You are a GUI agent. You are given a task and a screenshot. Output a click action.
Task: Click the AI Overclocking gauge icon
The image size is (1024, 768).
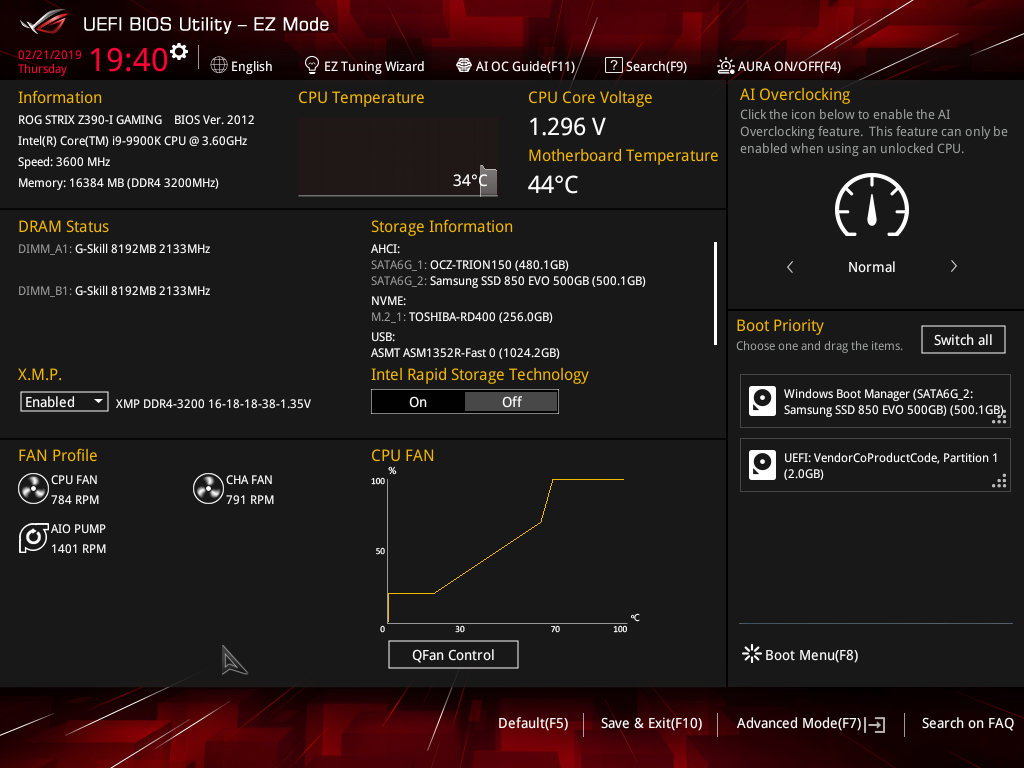[x=872, y=205]
